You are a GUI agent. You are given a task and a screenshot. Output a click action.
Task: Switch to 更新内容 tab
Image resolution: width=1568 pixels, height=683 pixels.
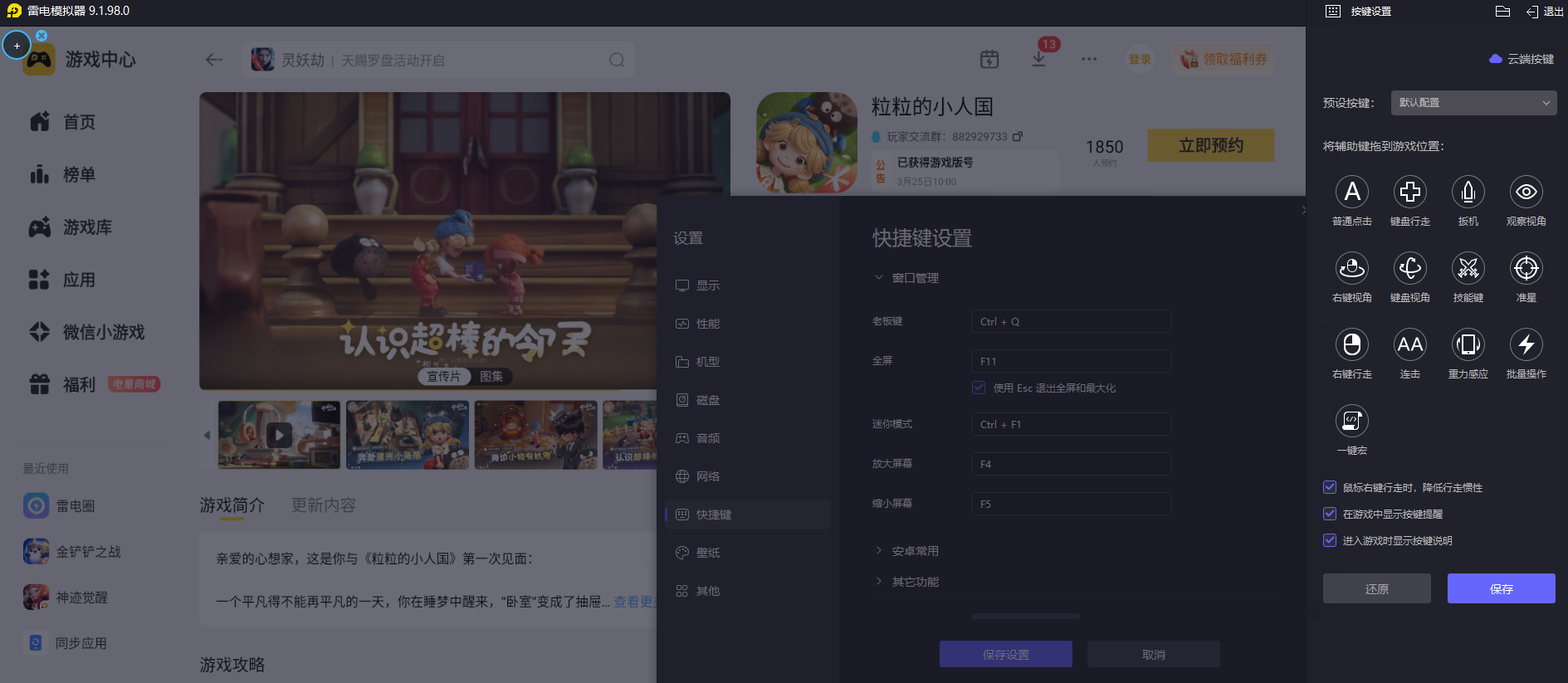coord(323,505)
